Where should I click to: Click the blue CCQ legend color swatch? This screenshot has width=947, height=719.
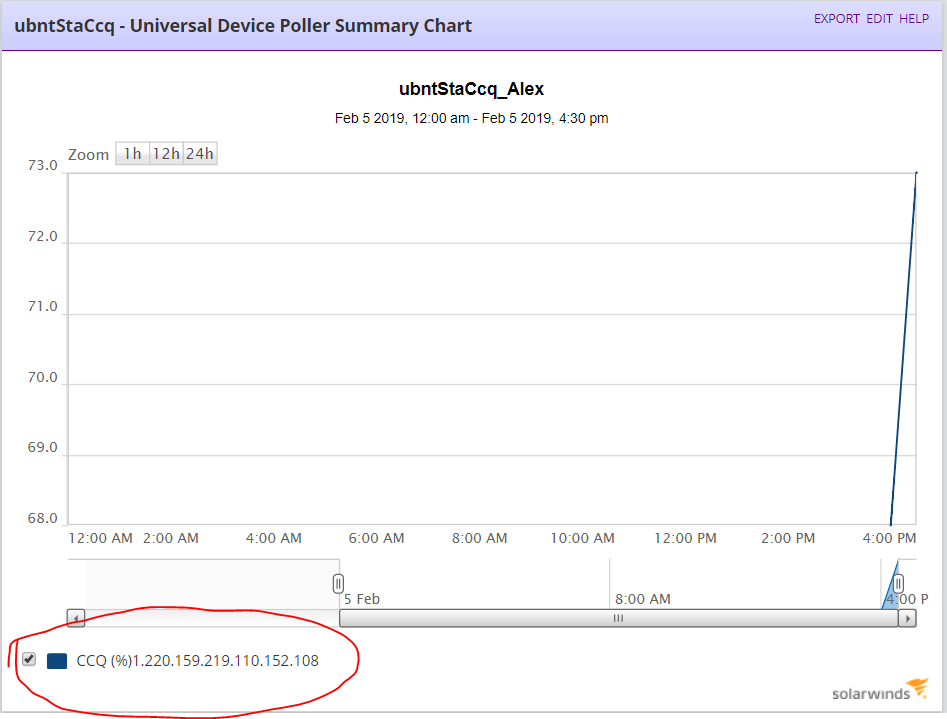[x=57, y=661]
